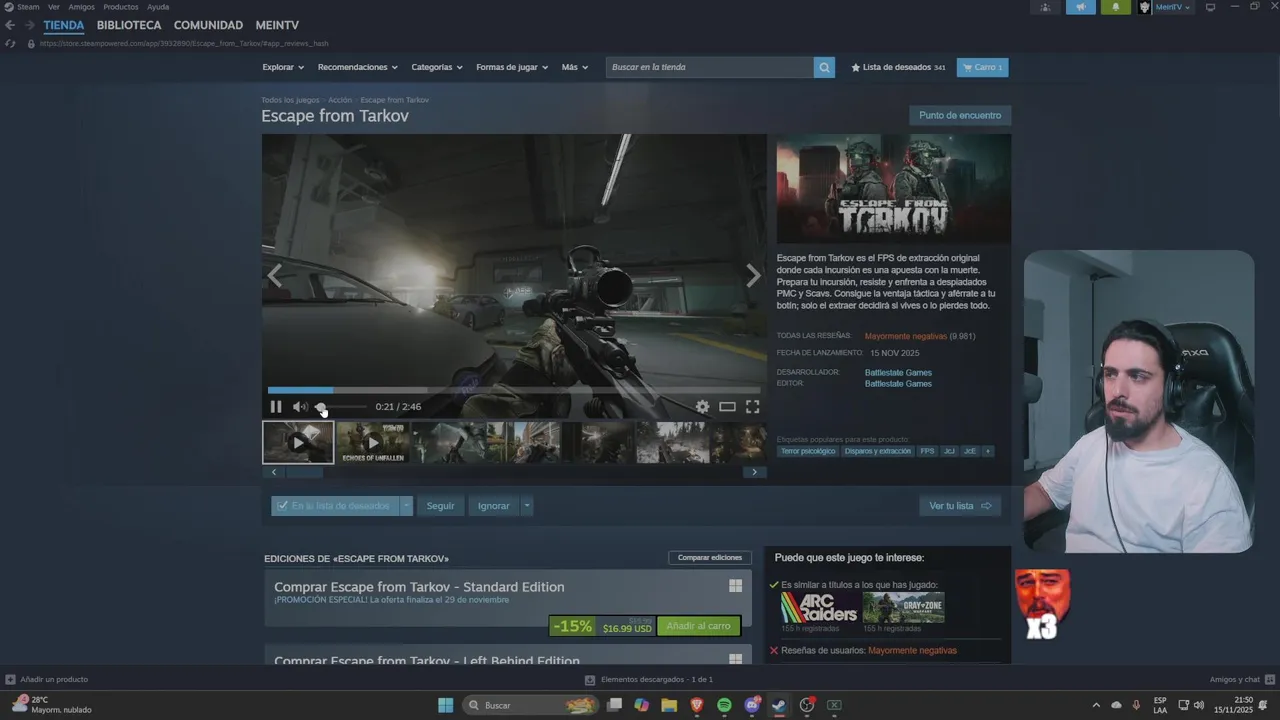
Task: Select the 'Terror psicológico' tag
Action: [x=808, y=451]
